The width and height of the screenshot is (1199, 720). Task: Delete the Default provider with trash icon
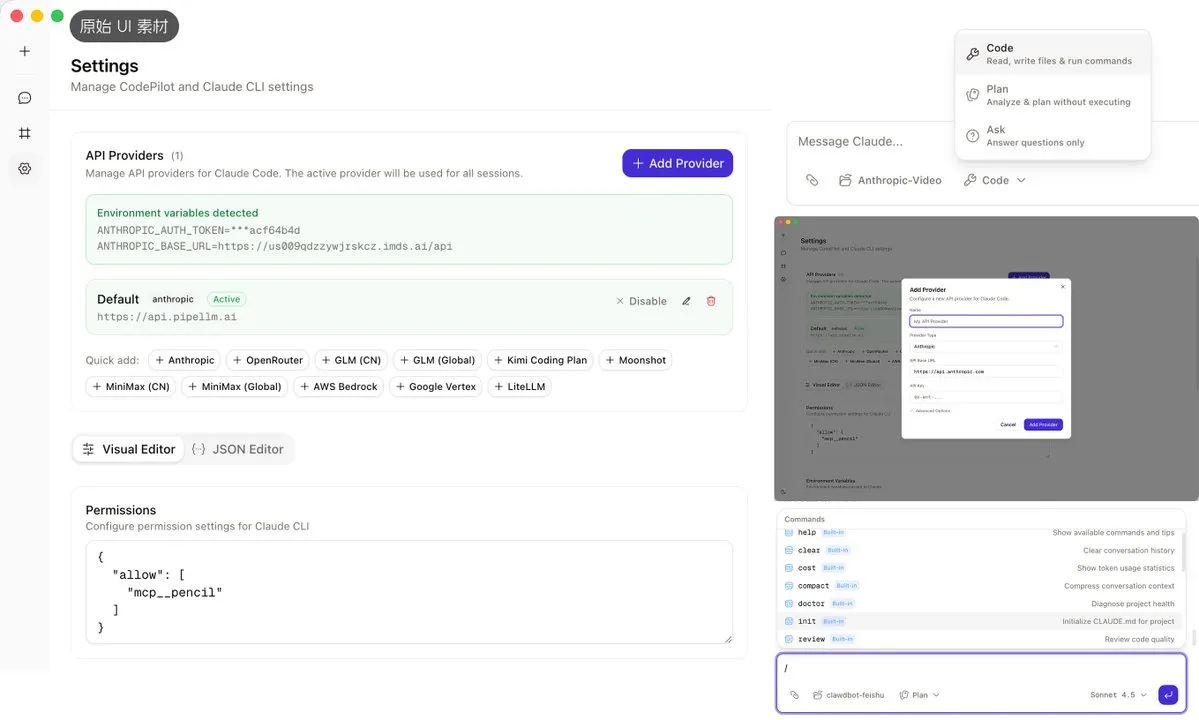pos(711,301)
